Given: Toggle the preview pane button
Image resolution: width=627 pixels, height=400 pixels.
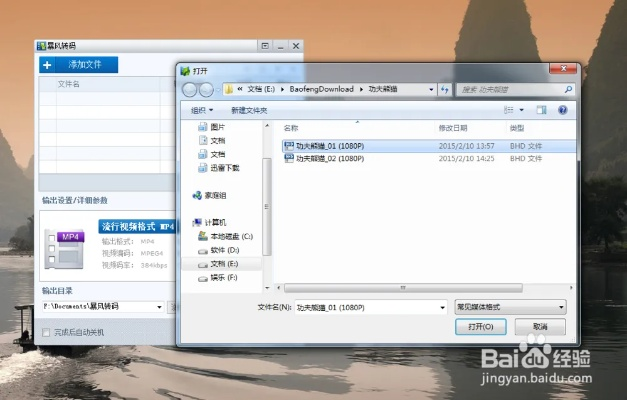Looking at the screenshot, I should tap(541, 109).
